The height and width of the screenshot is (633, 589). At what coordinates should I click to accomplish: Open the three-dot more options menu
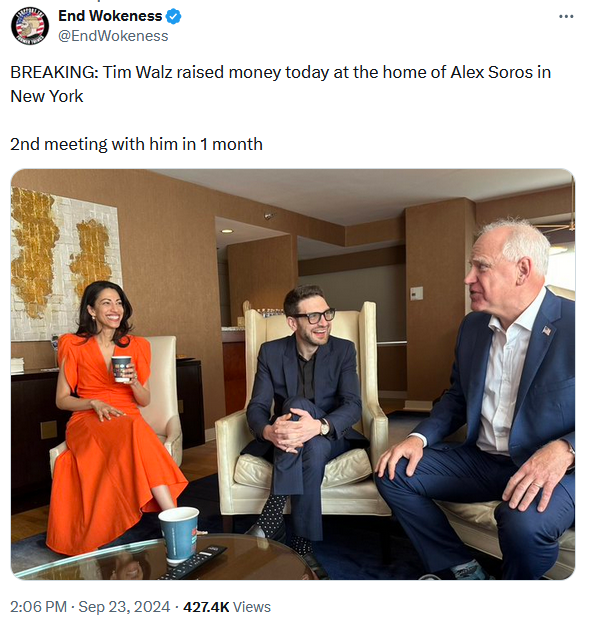click(566, 17)
